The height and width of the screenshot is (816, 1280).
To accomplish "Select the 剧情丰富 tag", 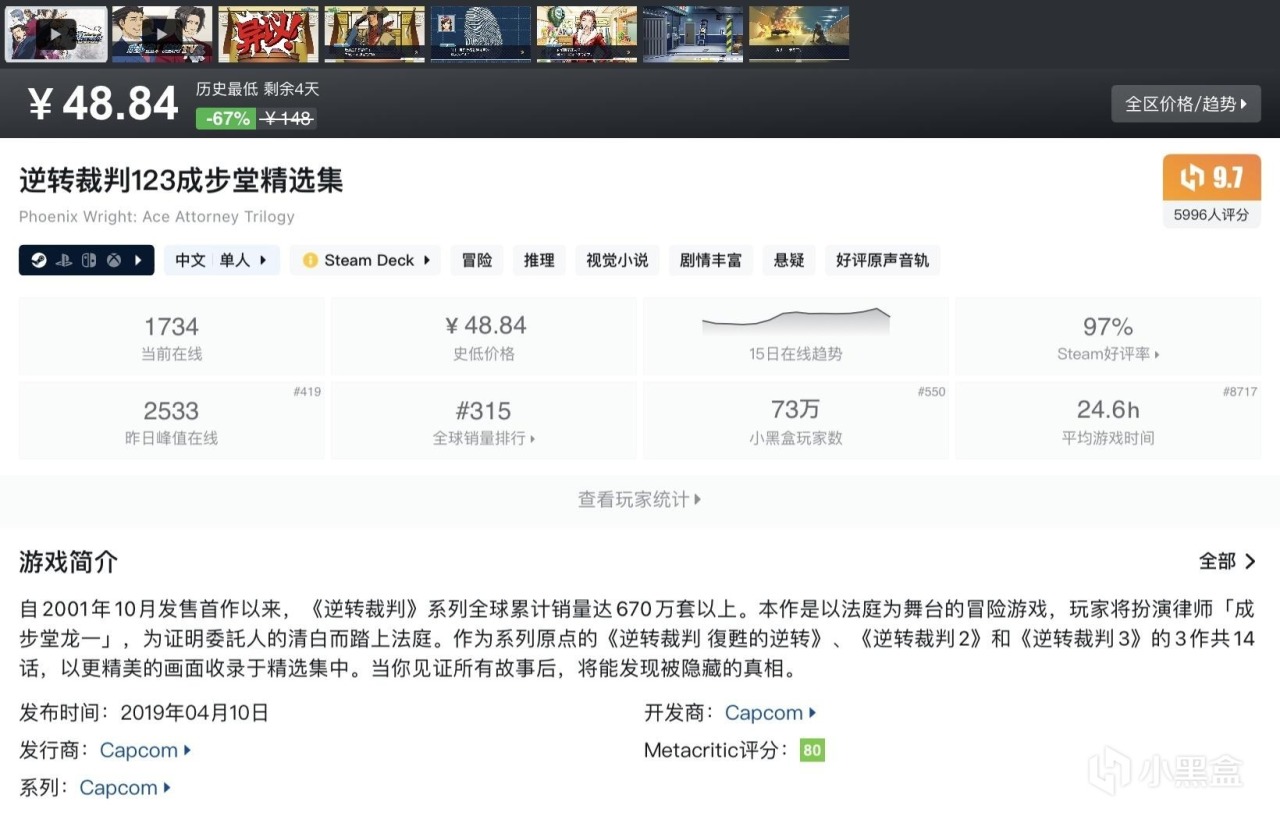I will pyautogui.click(x=711, y=261).
